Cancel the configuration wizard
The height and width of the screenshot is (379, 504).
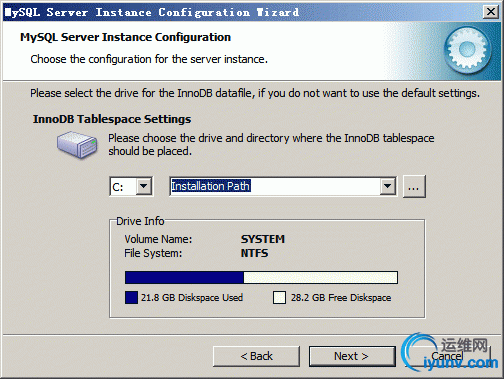(x=447, y=356)
